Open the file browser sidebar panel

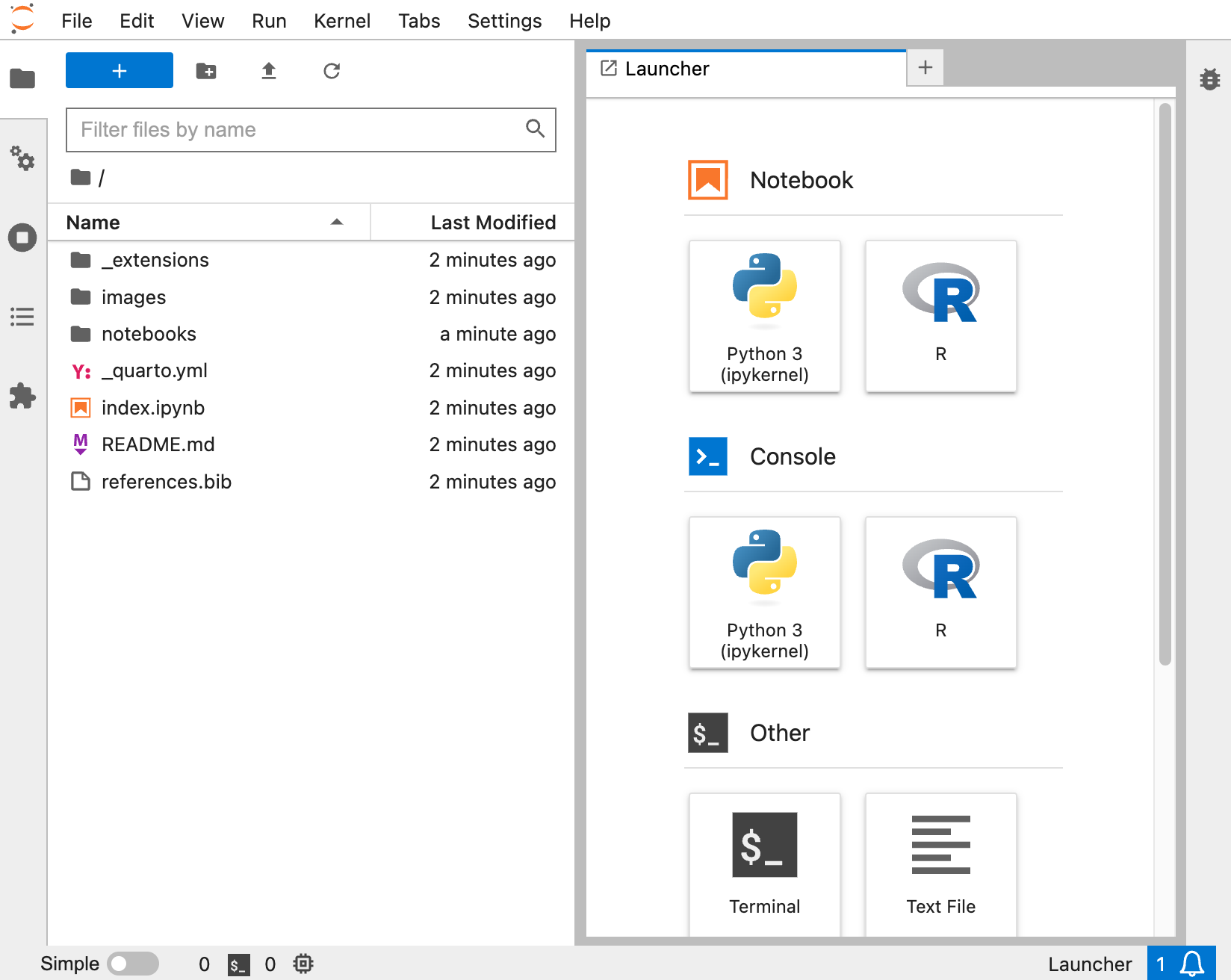[x=22, y=78]
